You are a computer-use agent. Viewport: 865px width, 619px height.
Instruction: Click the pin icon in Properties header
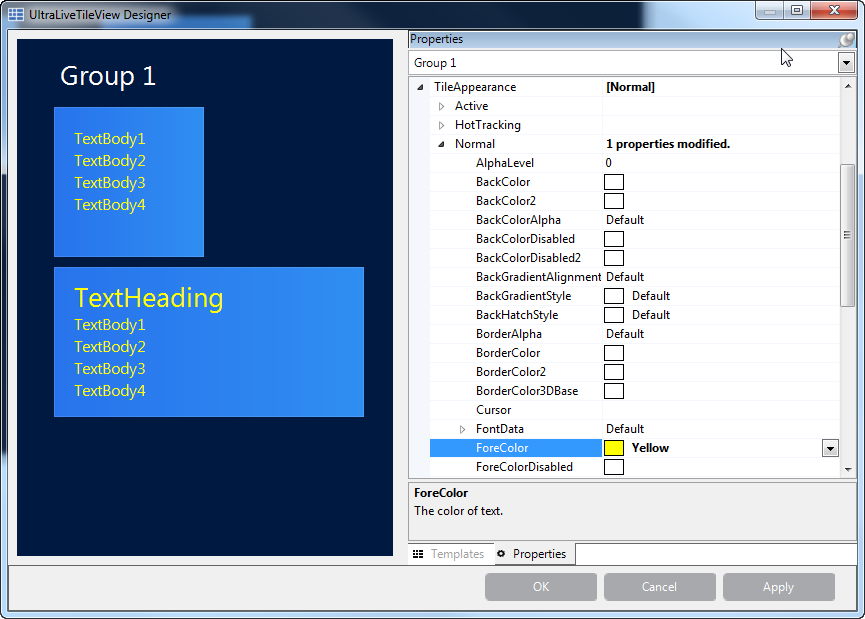[x=846, y=39]
